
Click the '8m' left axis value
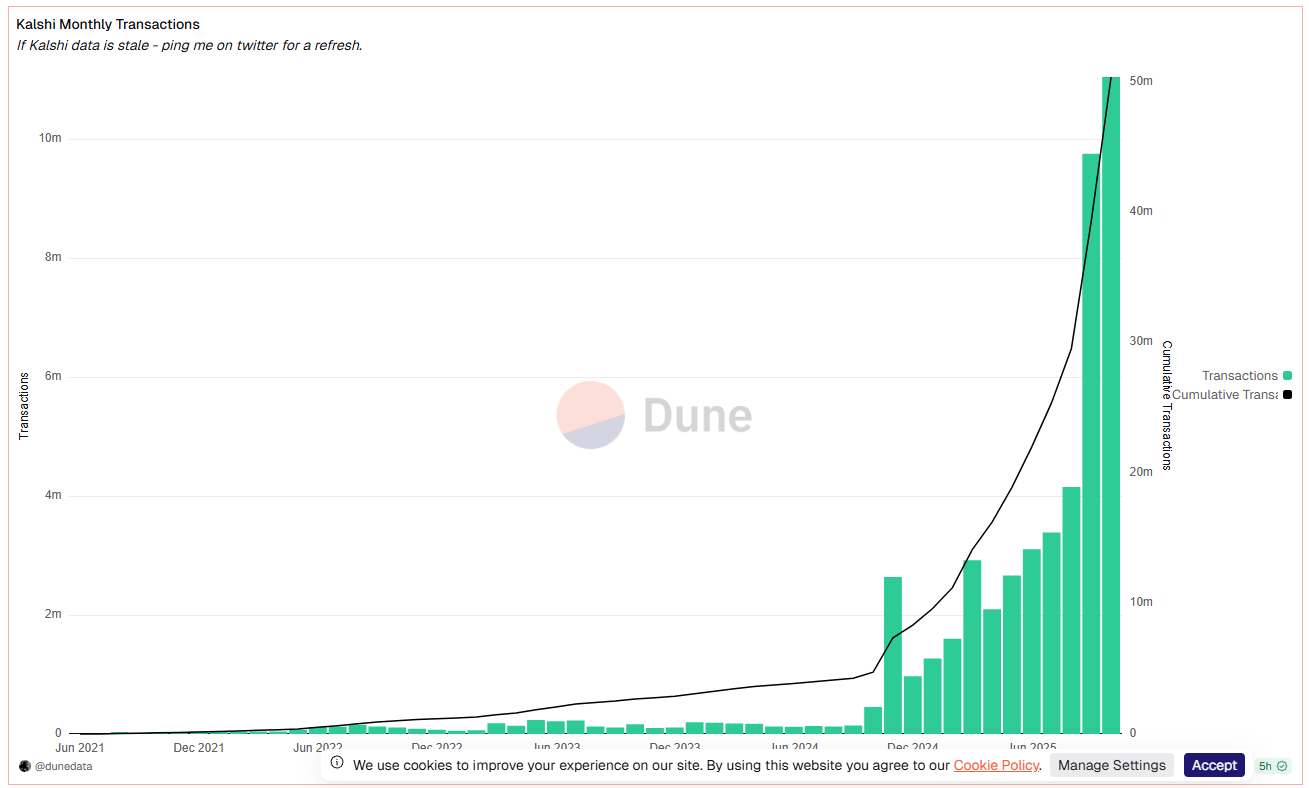(x=53, y=257)
